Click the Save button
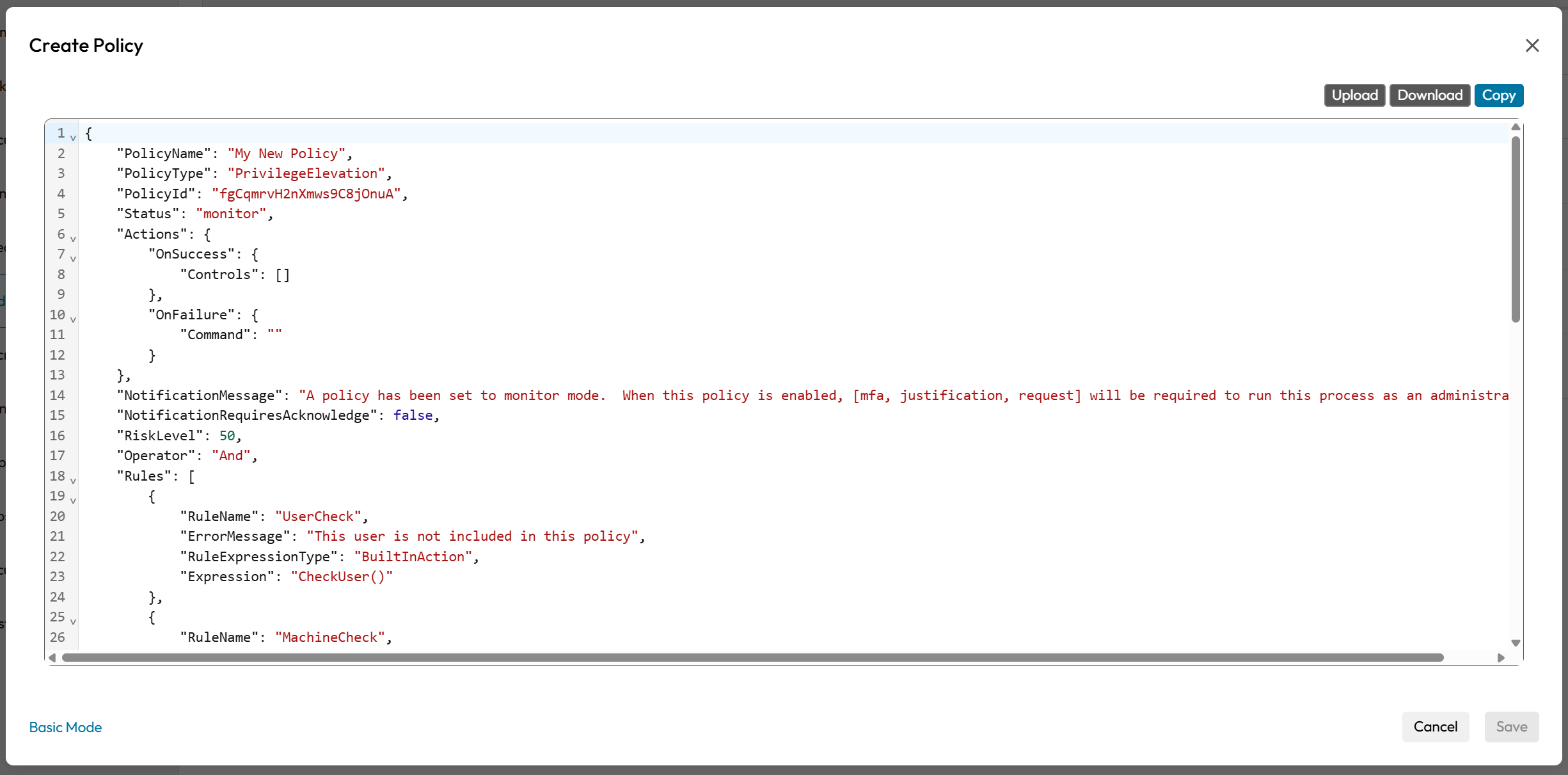This screenshot has width=1568, height=775. pos(1511,726)
